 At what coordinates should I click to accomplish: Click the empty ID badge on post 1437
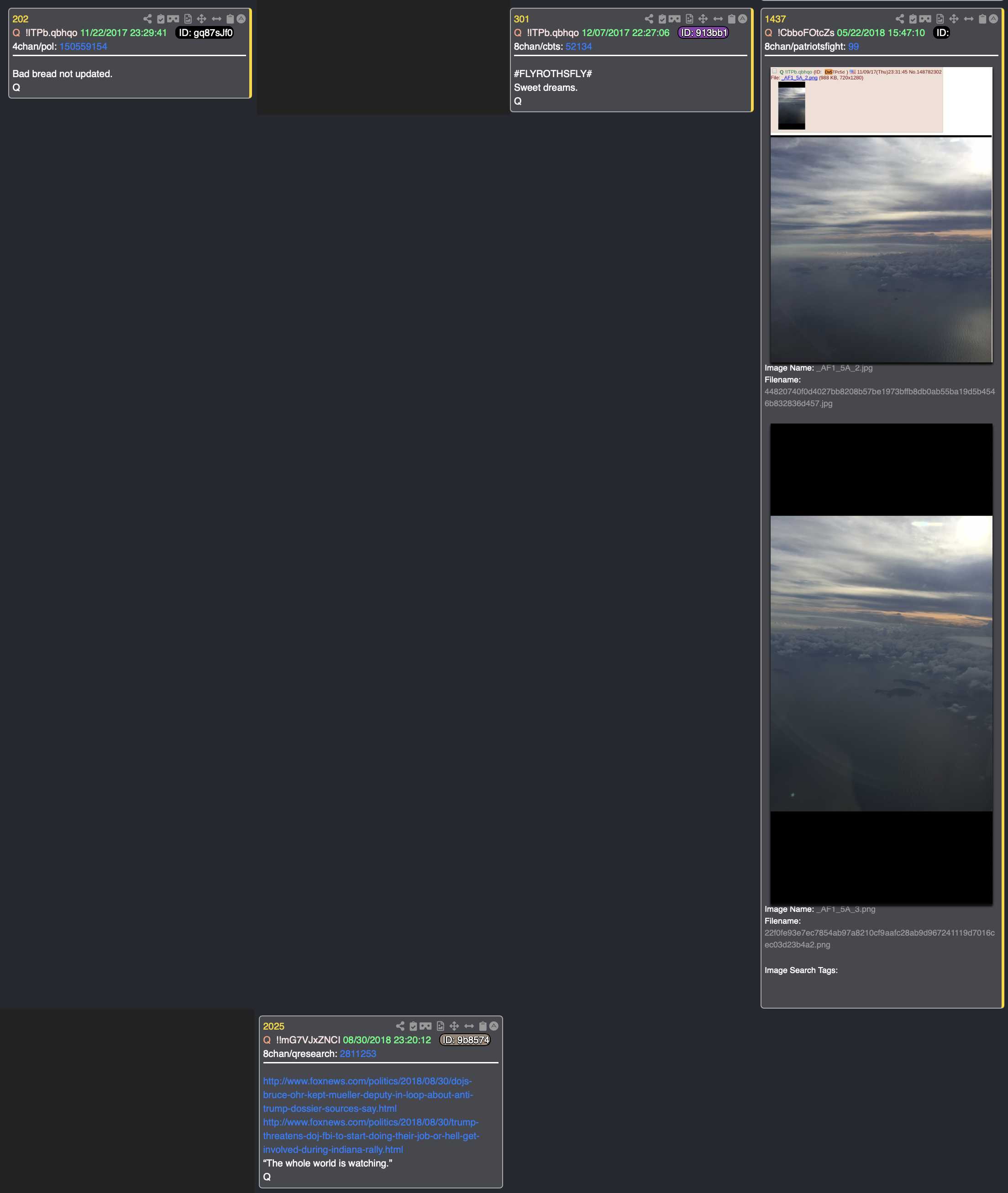(x=942, y=32)
